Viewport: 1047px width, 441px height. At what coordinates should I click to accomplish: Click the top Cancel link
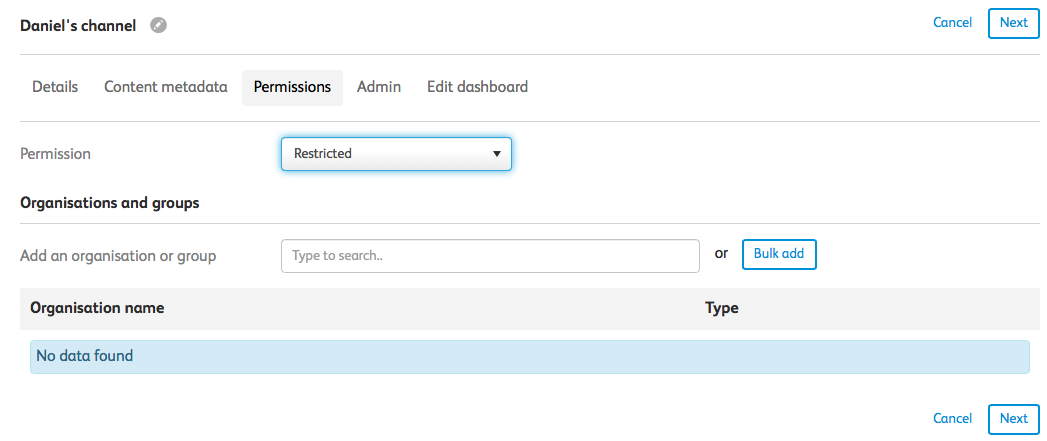pyautogui.click(x=952, y=22)
